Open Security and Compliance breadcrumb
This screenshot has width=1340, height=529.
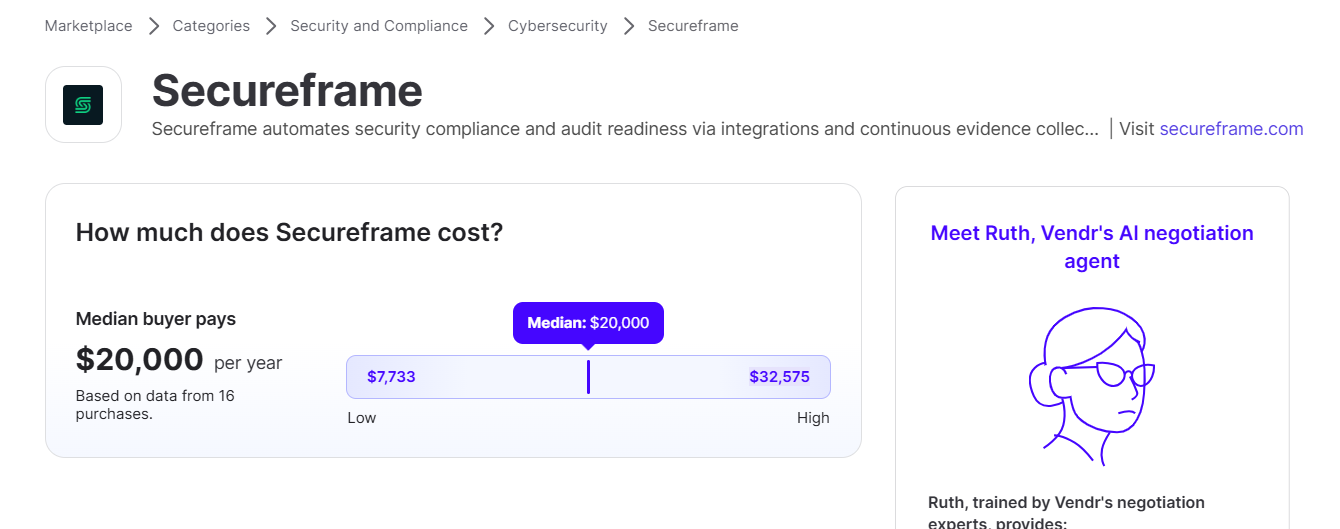tap(379, 26)
